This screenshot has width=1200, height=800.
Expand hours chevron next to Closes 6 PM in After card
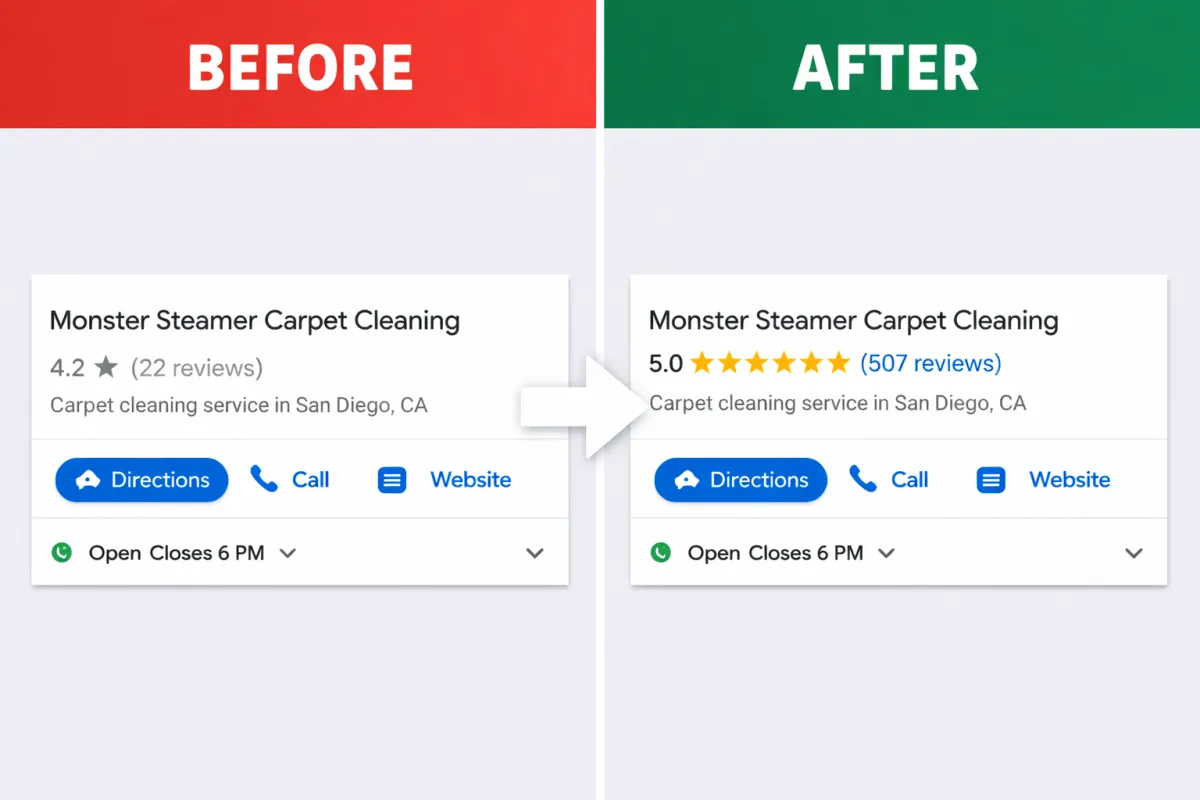(x=886, y=553)
